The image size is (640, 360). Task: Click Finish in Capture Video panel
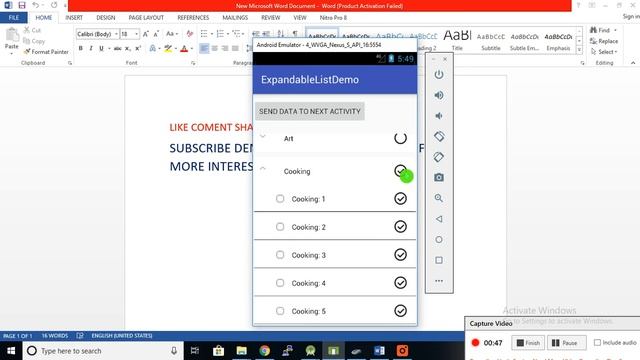(528, 343)
